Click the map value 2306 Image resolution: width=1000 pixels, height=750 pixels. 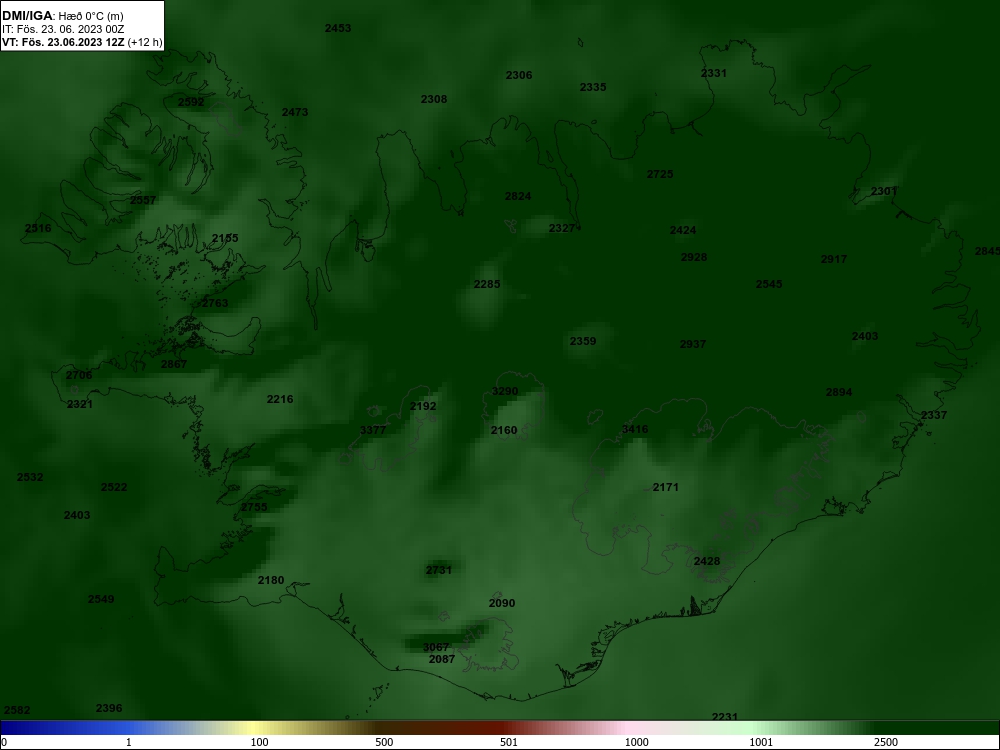tap(519, 75)
